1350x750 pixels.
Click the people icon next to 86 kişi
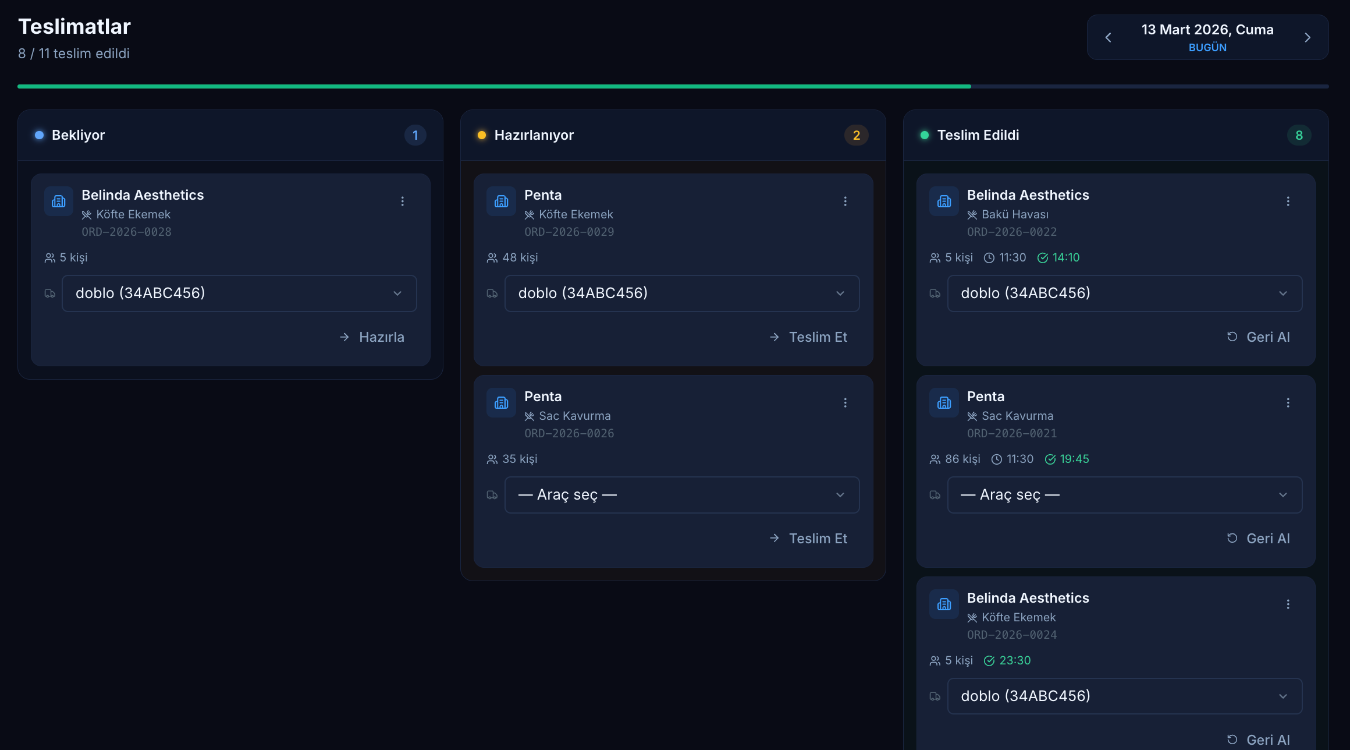tap(935, 460)
